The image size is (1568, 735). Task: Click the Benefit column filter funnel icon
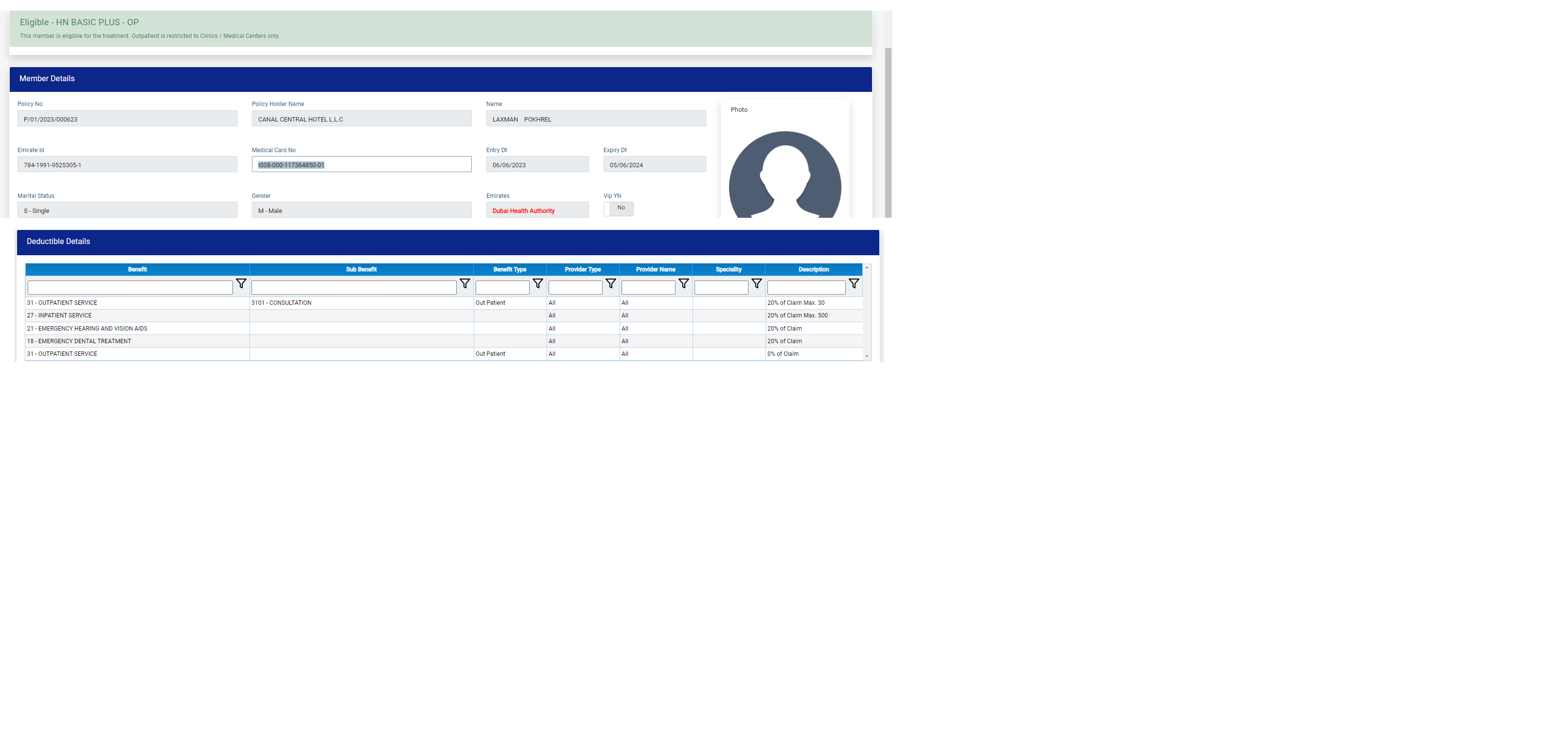(x=241, y=284)
